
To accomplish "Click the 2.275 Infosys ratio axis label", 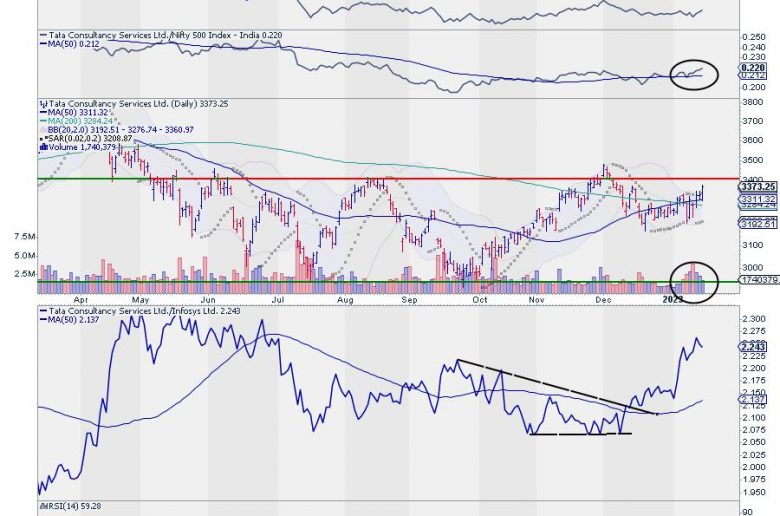I will pos(754,331).
